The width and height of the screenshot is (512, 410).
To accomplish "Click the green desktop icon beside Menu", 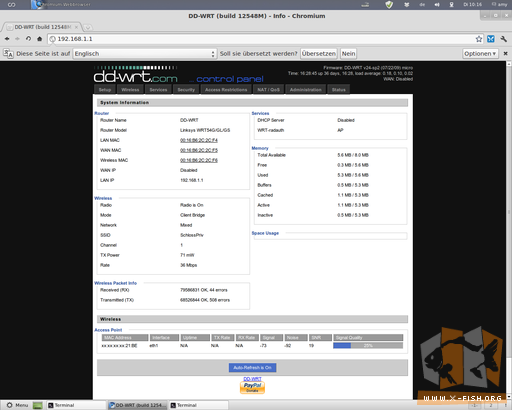I will click(38, 405).
